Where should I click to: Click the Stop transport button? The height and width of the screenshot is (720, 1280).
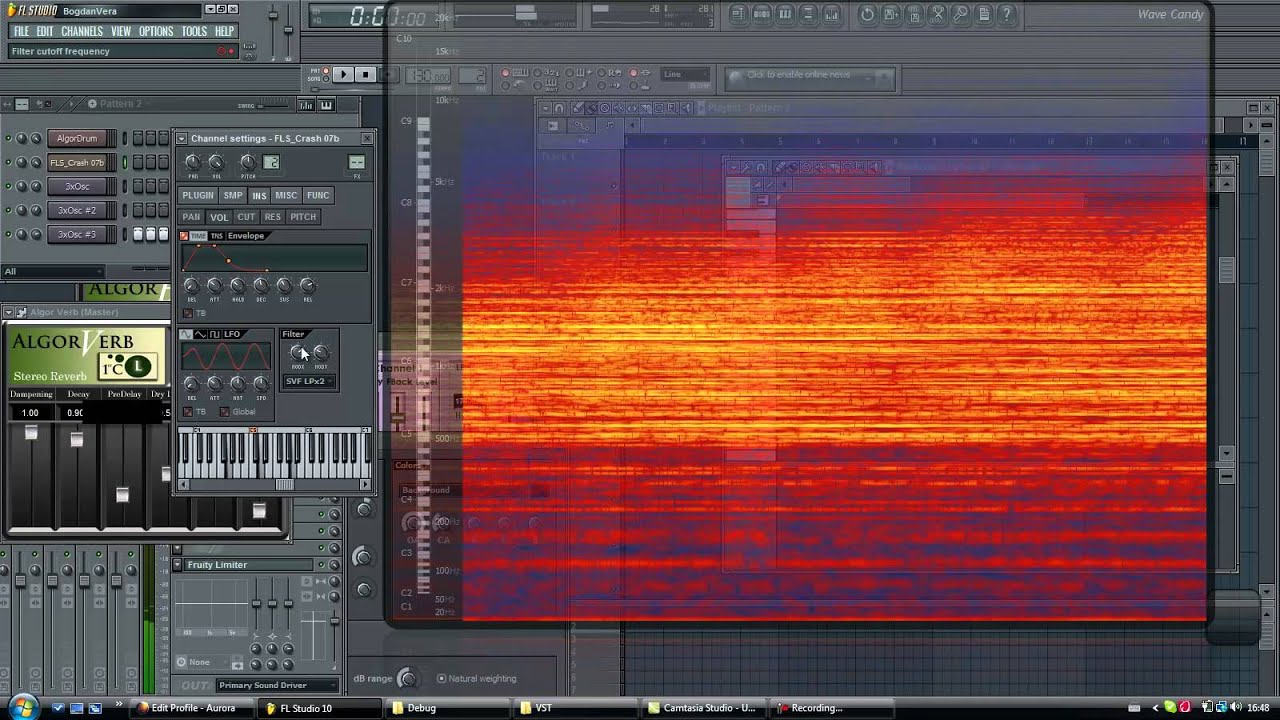coord(365,75)
